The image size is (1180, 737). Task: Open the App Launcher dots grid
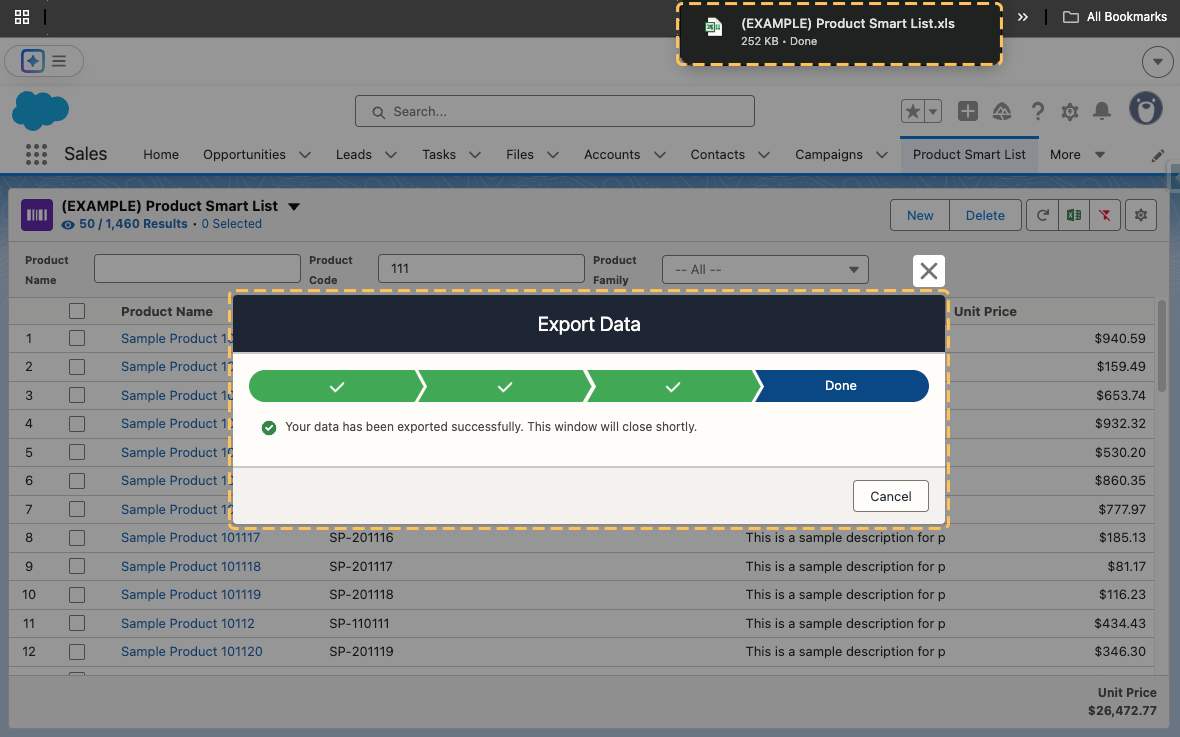(36, 154)
